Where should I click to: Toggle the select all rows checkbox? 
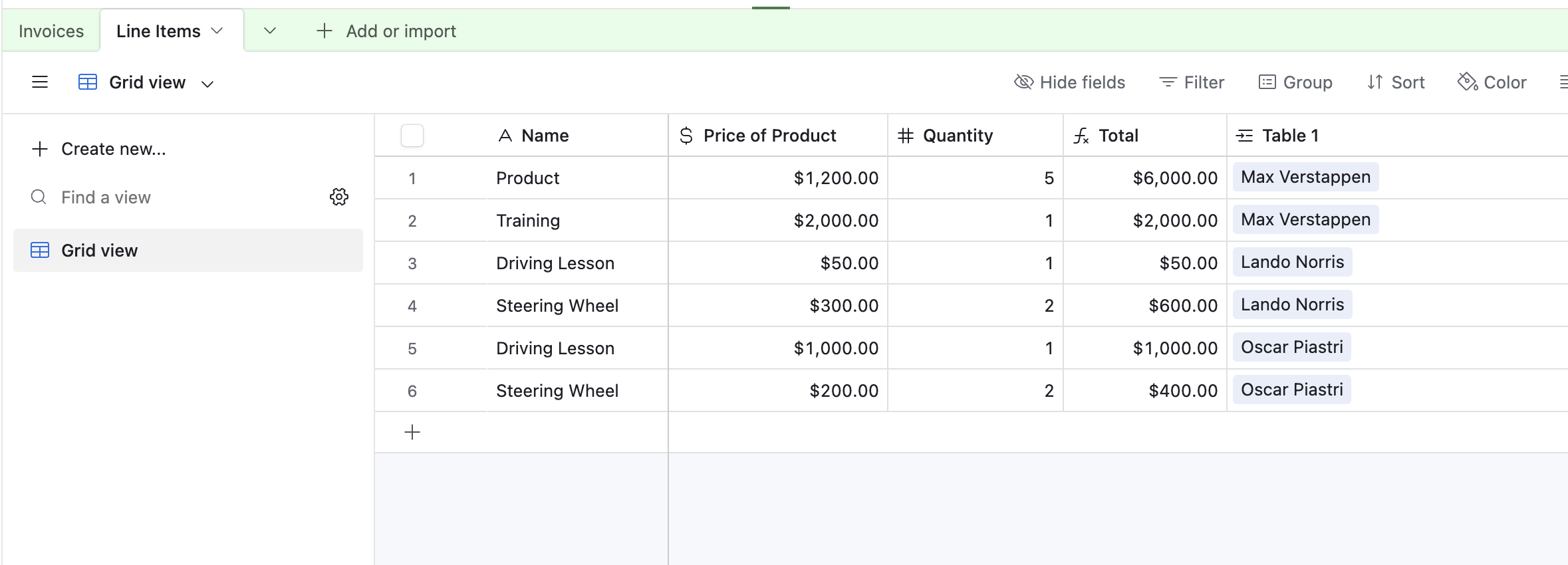point(412,136)
